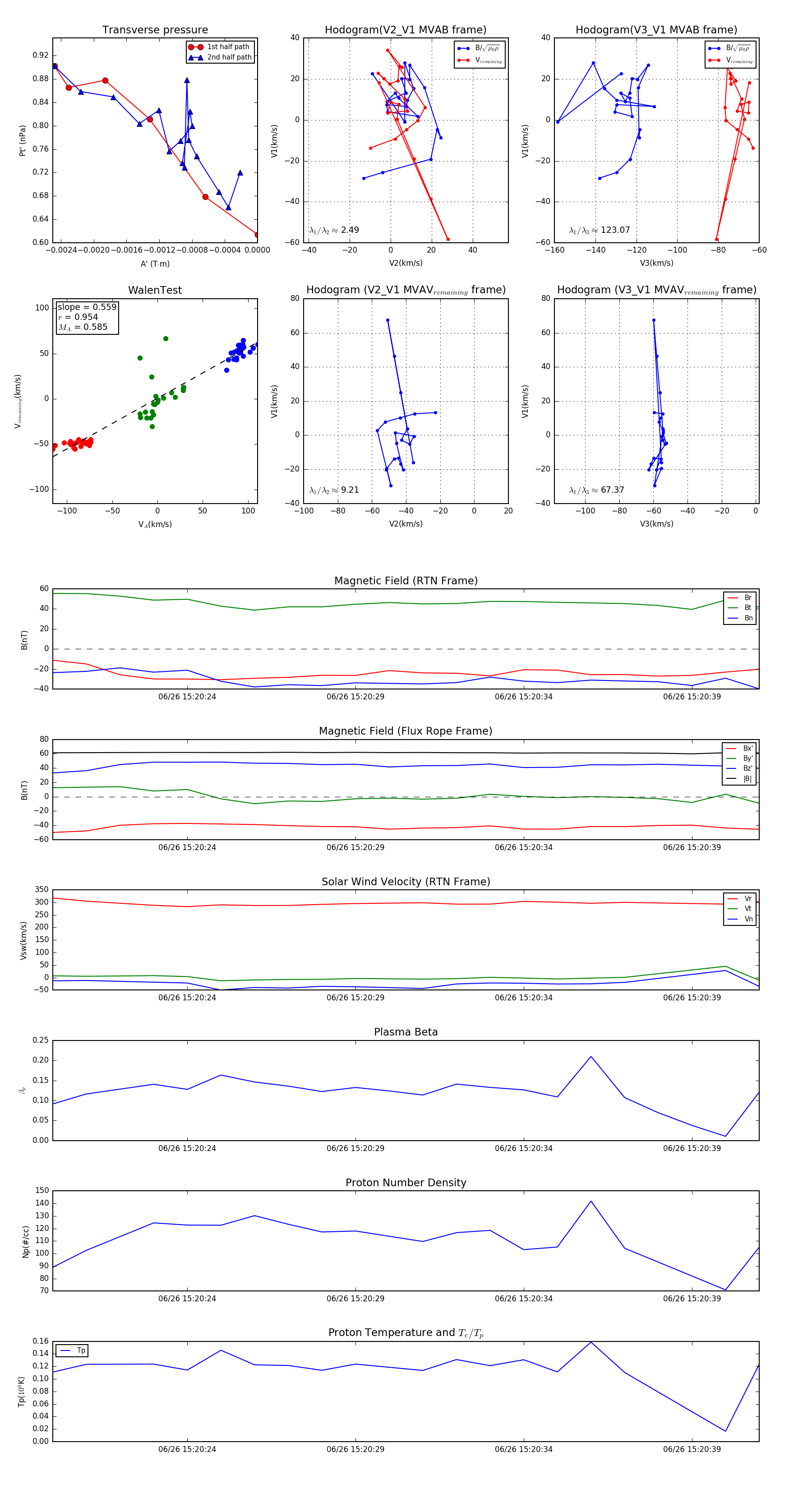Screen dimensions: 812x1489
Task: Click the A' (T·m) x-axis label
Action: coord(155,264)
